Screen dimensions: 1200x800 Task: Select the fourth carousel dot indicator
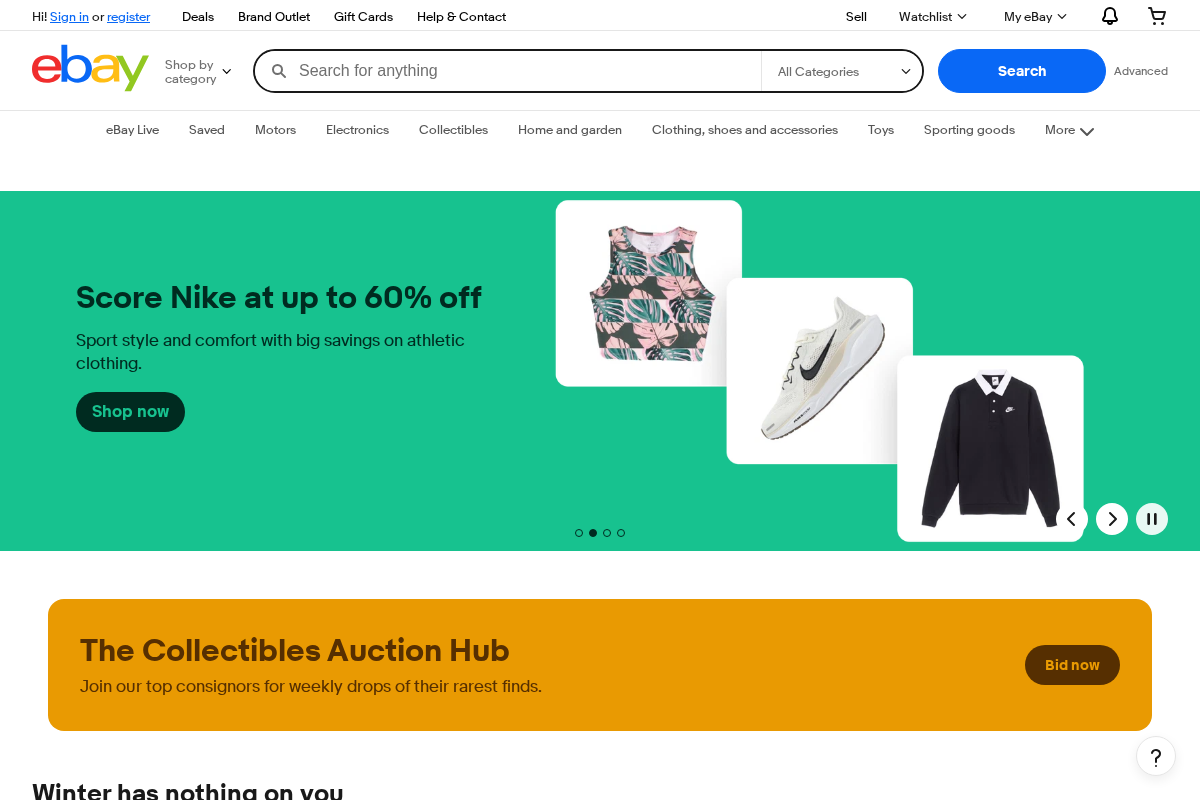(621, 533)
